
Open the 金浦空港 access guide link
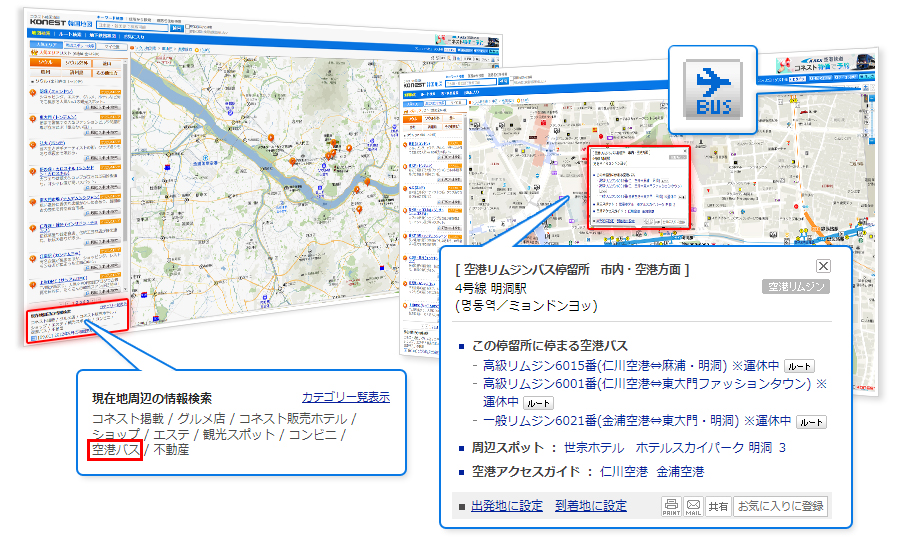(x=680, y=472)
